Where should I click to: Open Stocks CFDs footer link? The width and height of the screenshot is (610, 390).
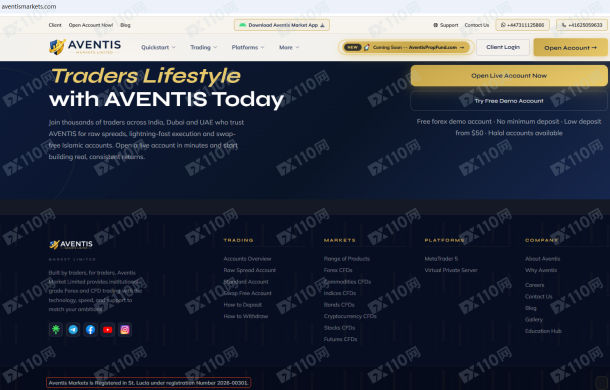pos(339,328)
